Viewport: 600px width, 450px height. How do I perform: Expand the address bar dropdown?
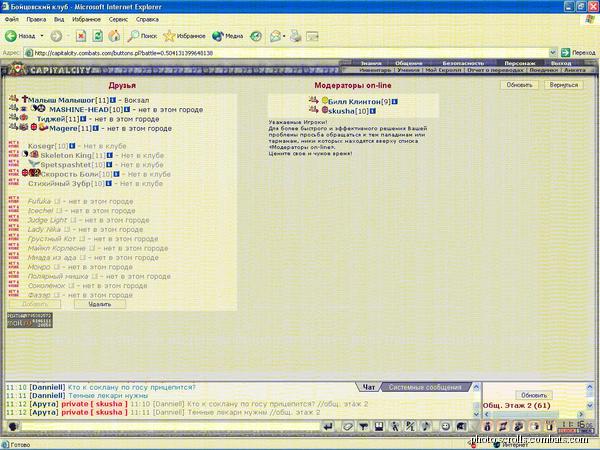coord(553,52)
